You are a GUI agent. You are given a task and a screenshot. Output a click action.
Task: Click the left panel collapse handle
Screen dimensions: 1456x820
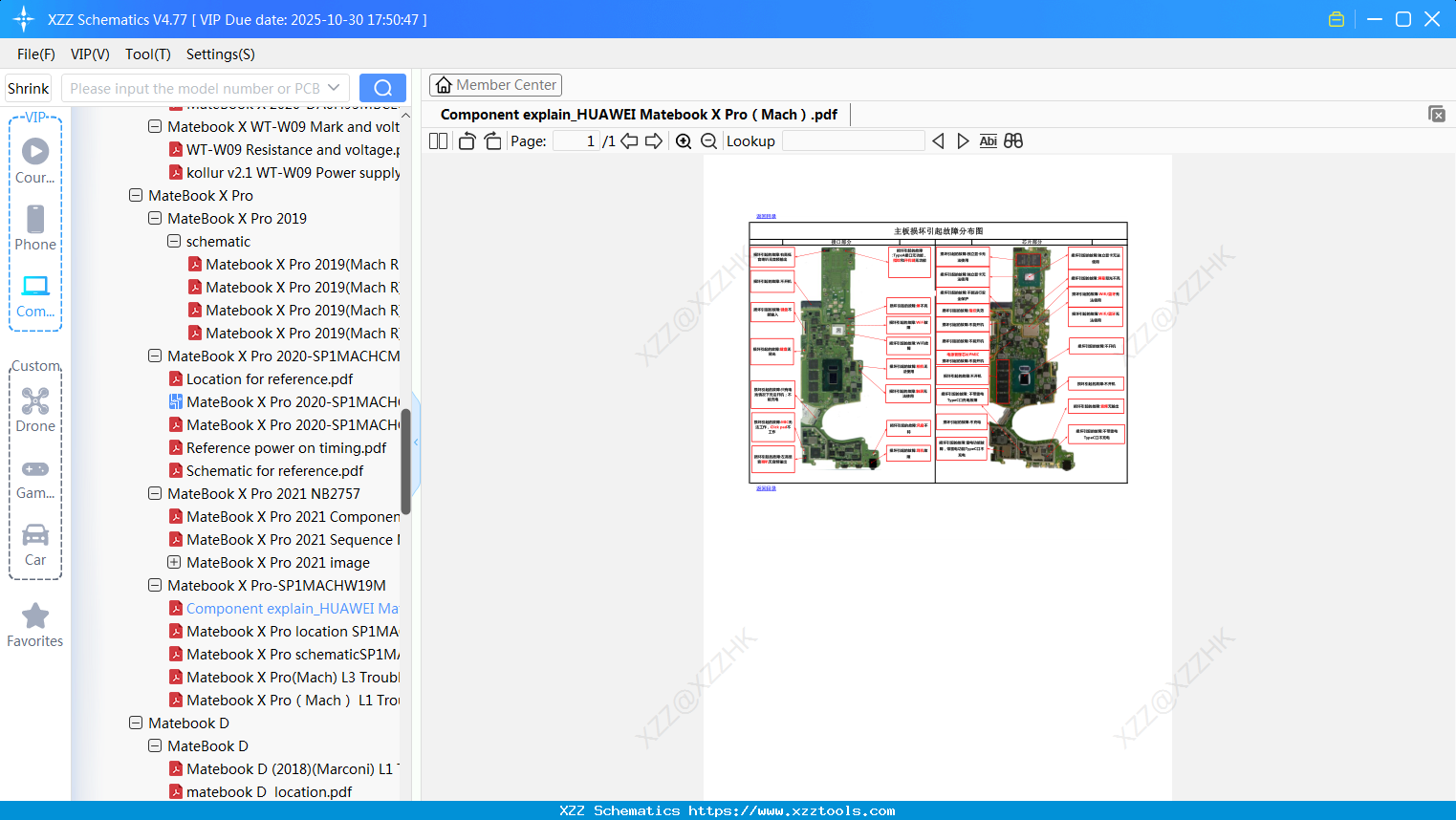[416, 442]
